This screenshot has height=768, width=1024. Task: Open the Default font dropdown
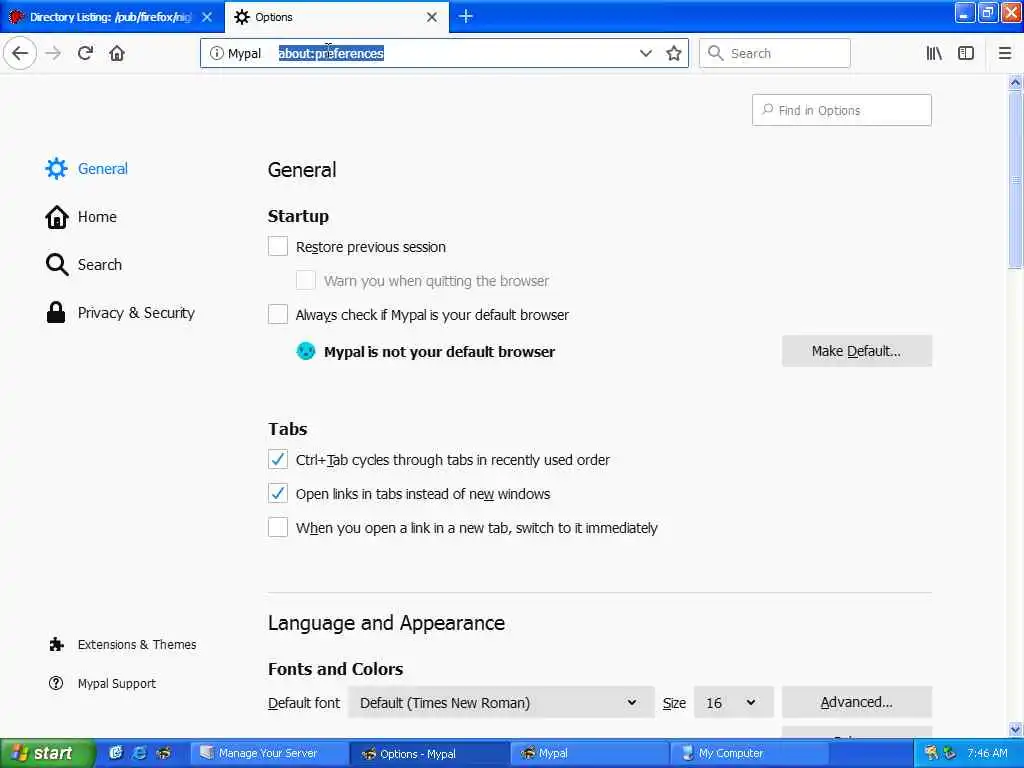coord(501,703)
